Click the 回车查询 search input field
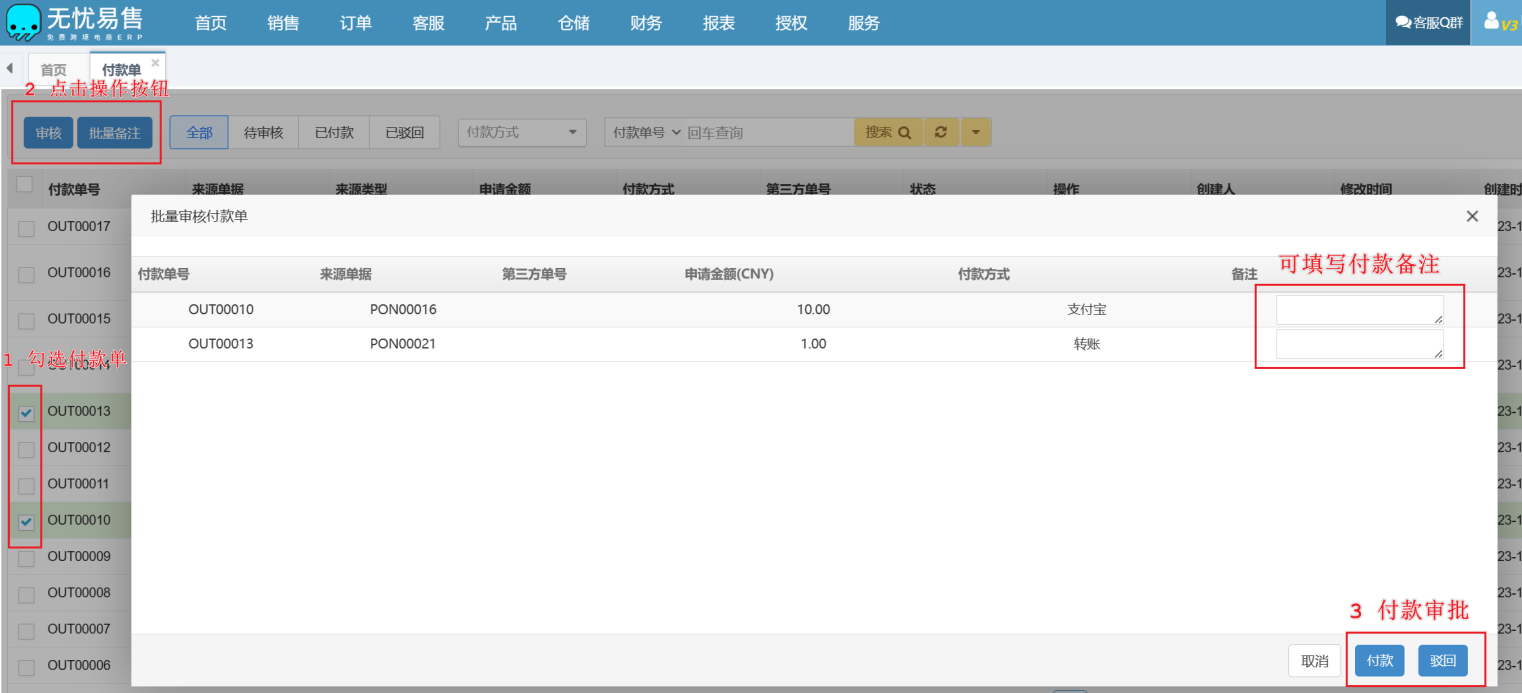 tap(767, 132)
